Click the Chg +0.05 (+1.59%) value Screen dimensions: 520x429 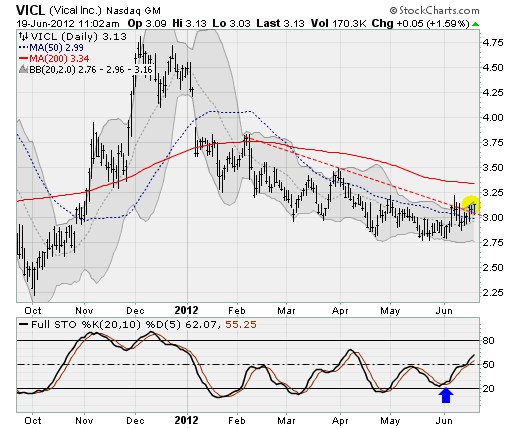(420, 24)
